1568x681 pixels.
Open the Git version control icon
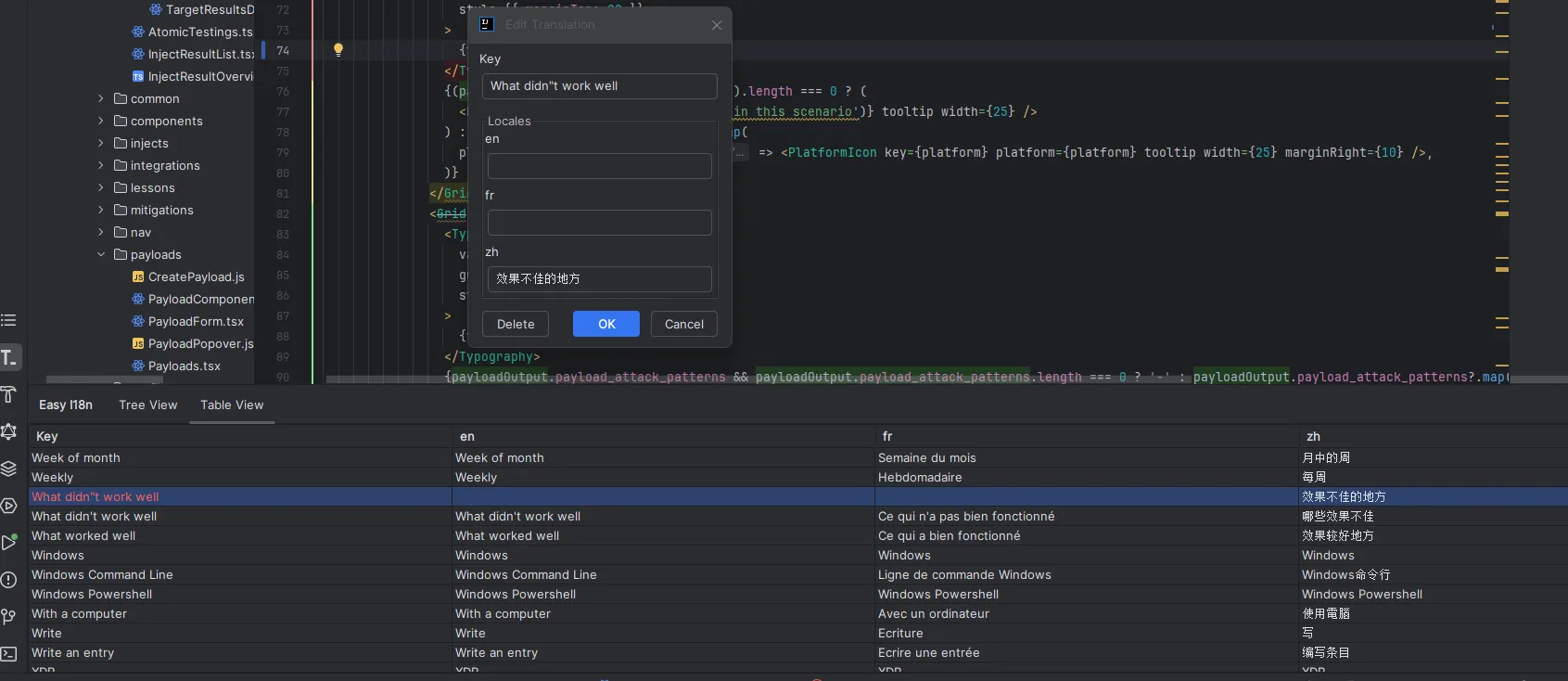point(9,617)
